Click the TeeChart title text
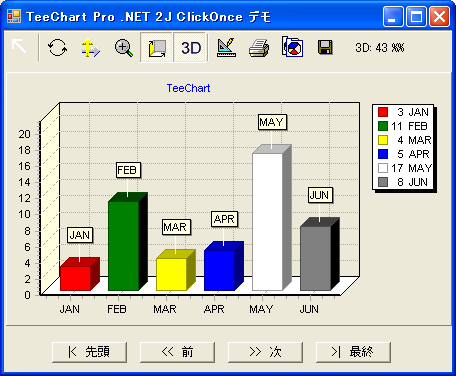The width and height of the screenshot is (456, 376). 188,88
